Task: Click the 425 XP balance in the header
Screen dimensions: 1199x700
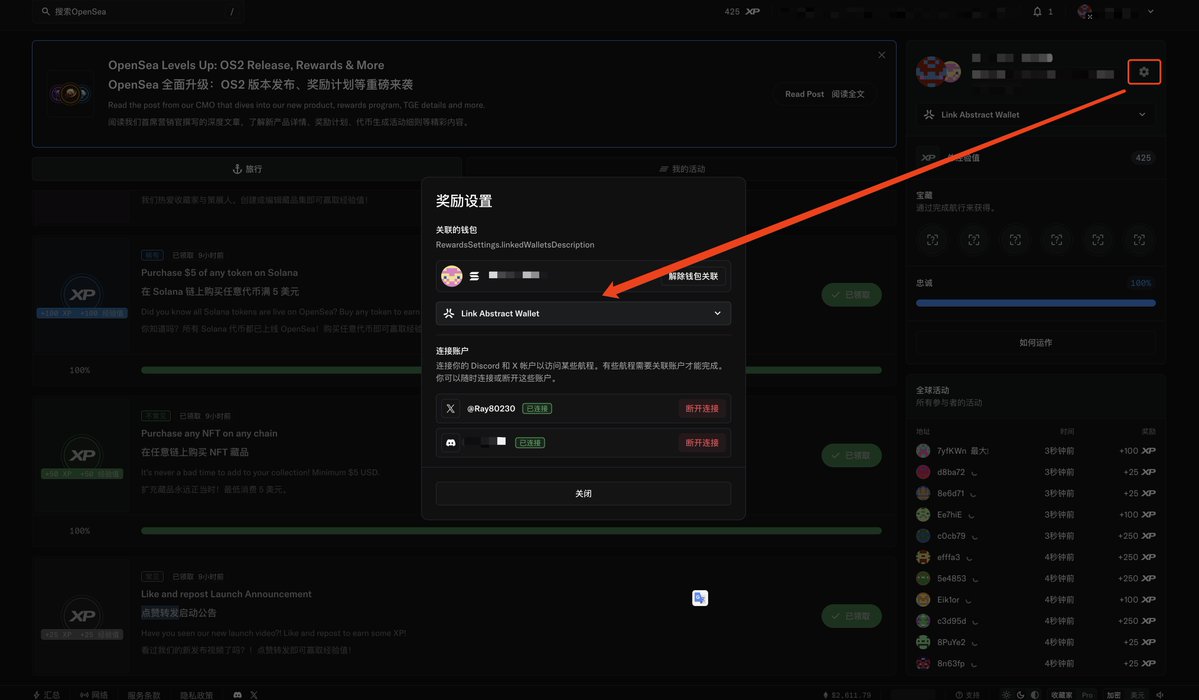Action: click(742, 11)
